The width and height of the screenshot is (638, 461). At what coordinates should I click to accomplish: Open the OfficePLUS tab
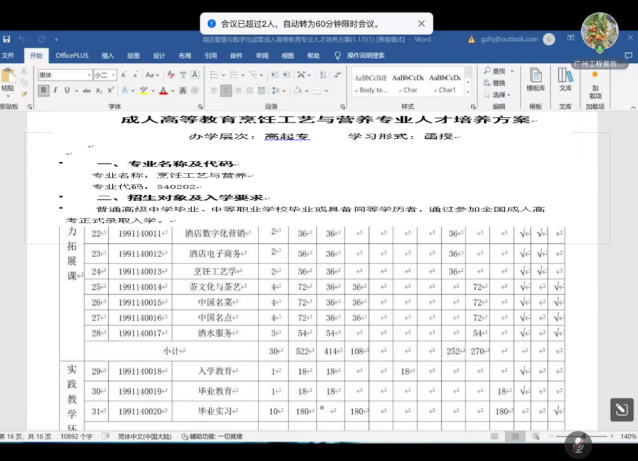click(x=72, y=56)
